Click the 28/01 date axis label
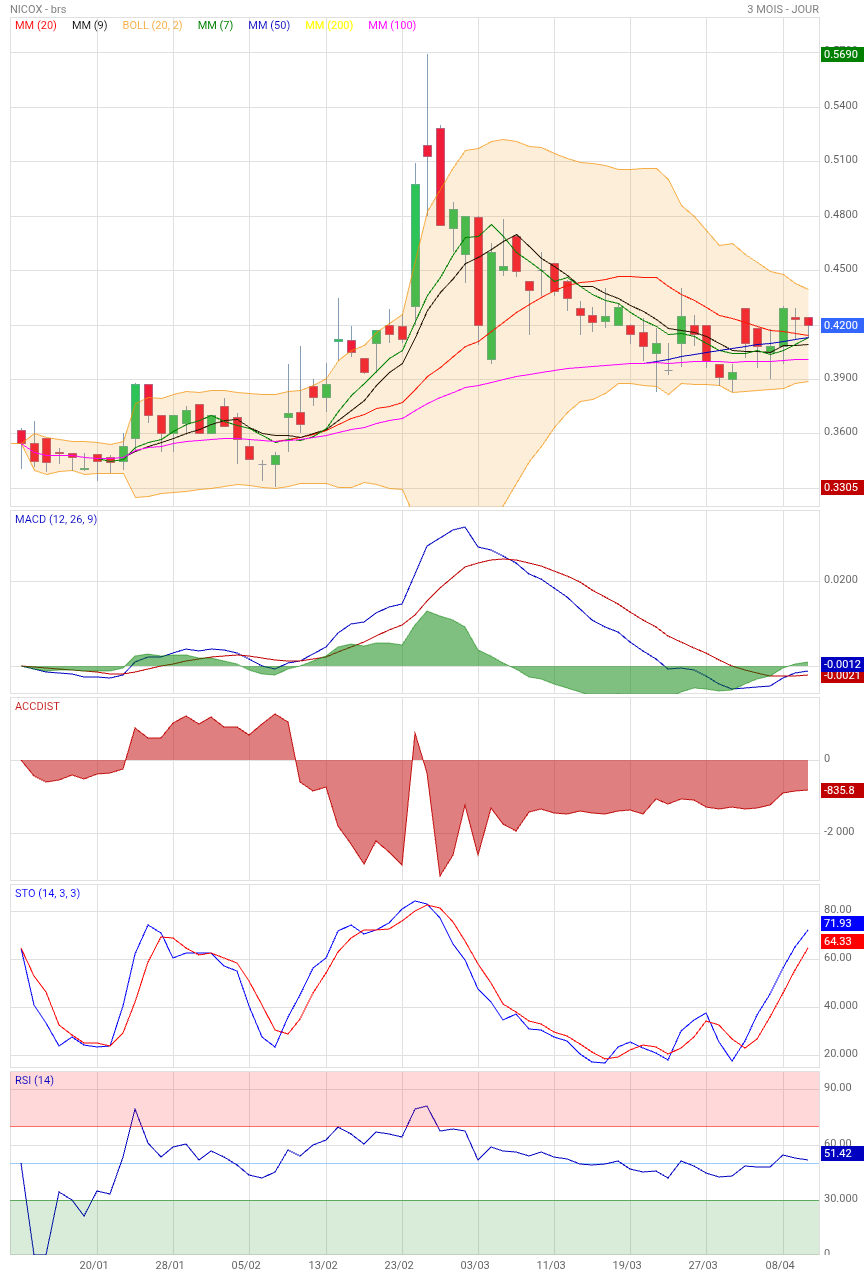This screenshot has width=864, height=1275. pos(170,1265)
